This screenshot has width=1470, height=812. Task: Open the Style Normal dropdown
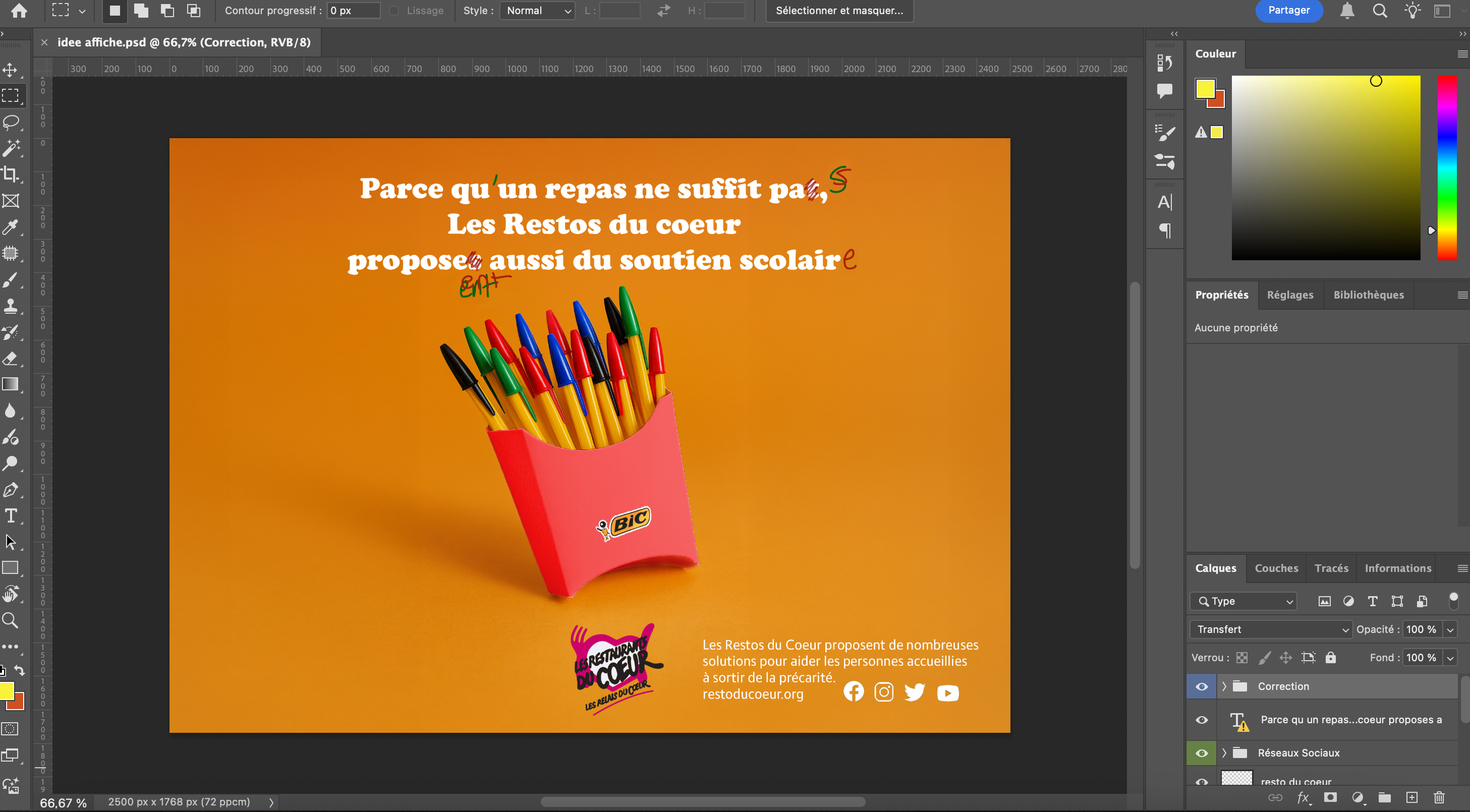[x=536, y=10]
